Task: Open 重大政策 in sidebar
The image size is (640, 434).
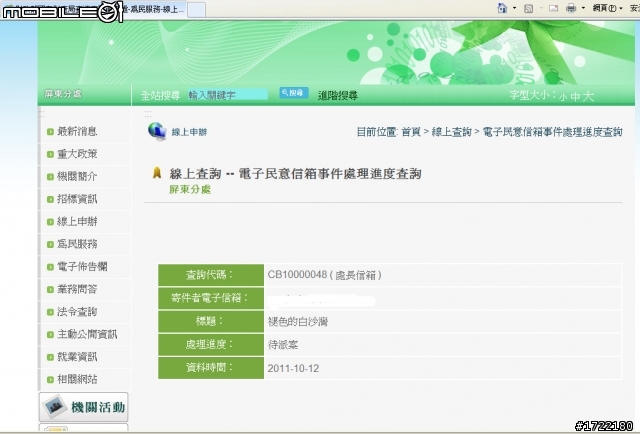Action: 77,154
